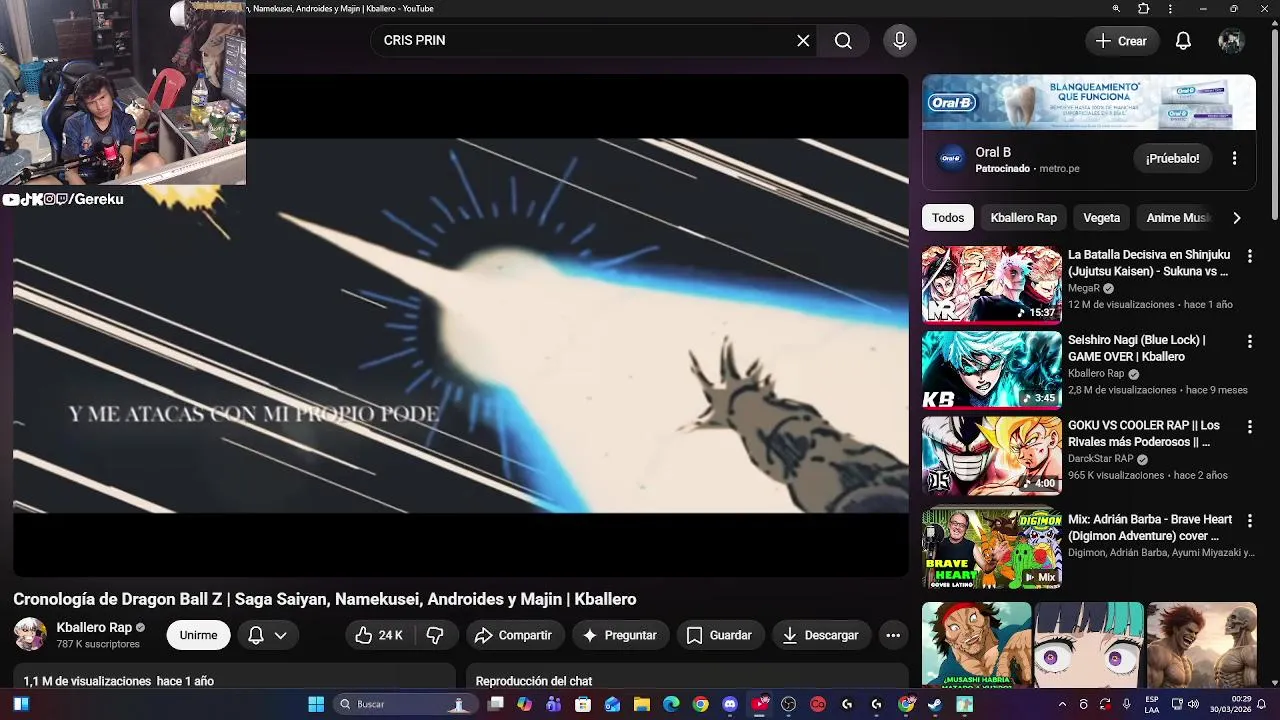Click Reproducción del chat header
The height and width of the screenshot is (720, 1280).
click(x=534, y=681)
